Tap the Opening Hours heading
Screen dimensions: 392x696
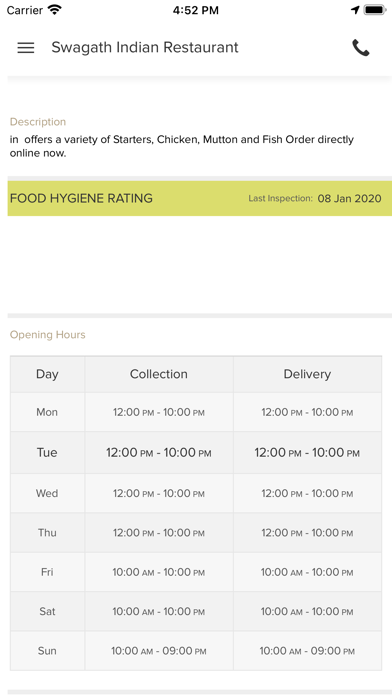click(48, 335)
